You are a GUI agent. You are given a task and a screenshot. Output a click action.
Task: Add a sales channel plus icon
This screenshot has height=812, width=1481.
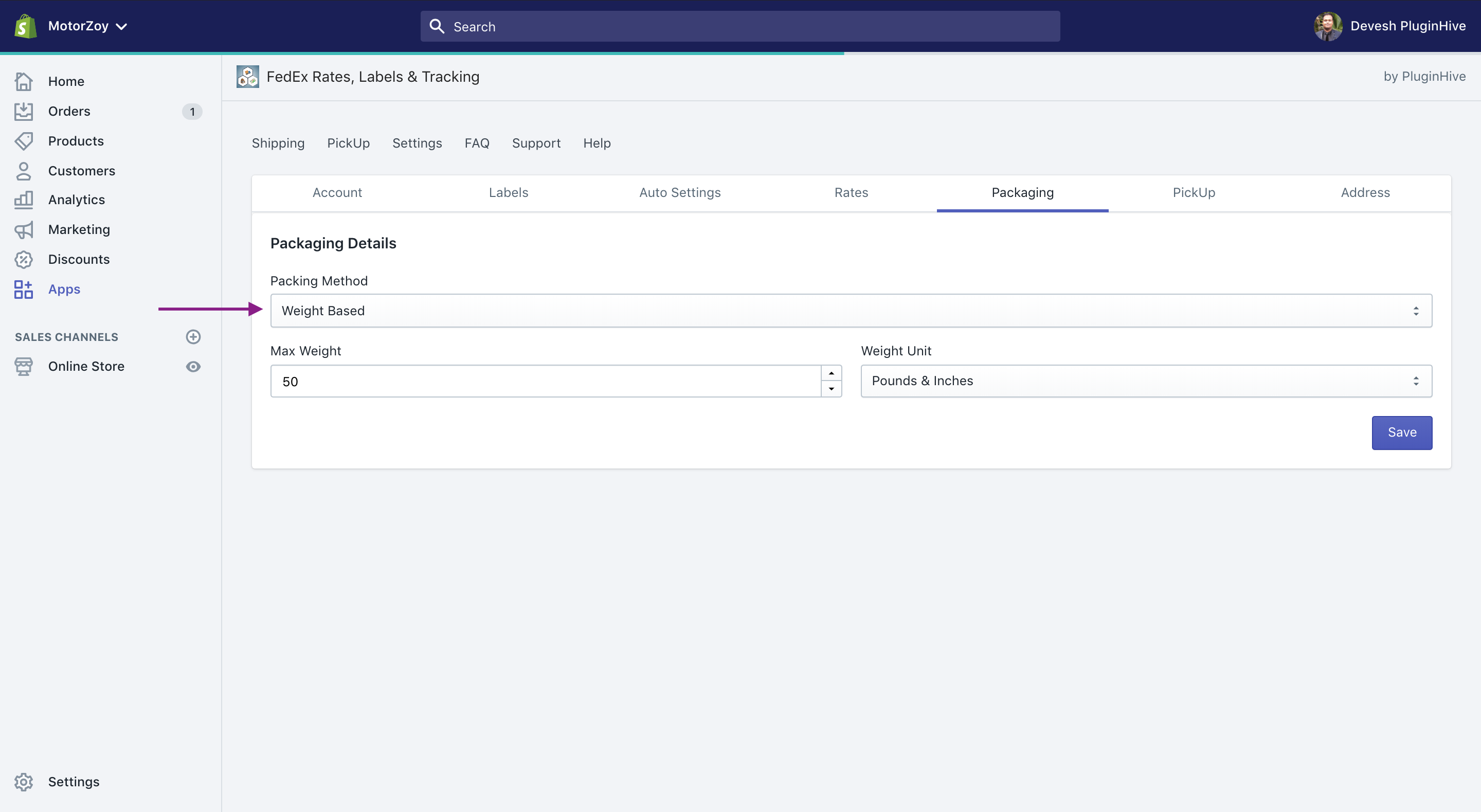click(193, 337)
